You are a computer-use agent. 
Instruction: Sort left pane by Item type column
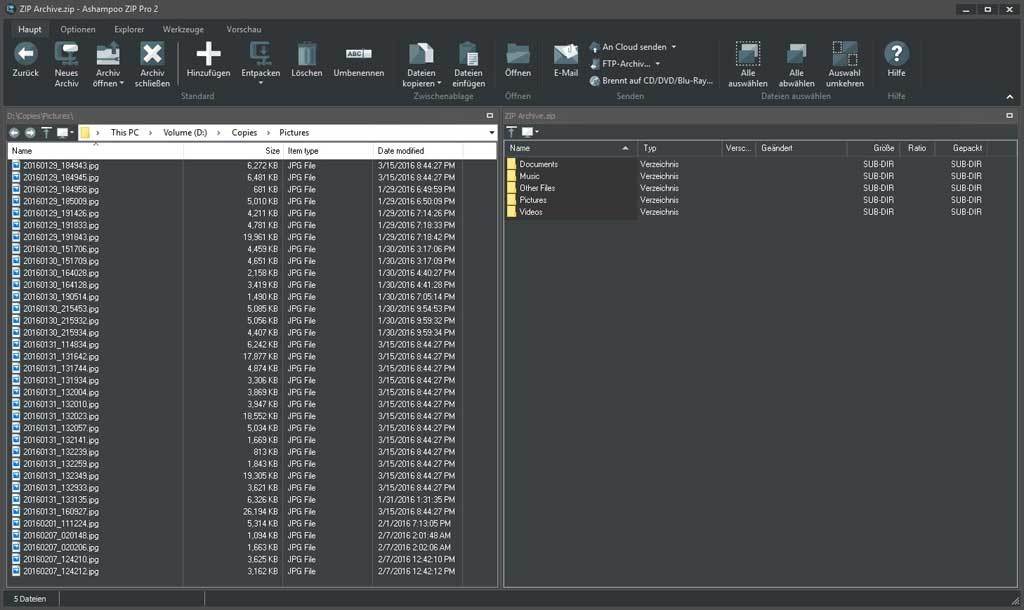[327, 151]
